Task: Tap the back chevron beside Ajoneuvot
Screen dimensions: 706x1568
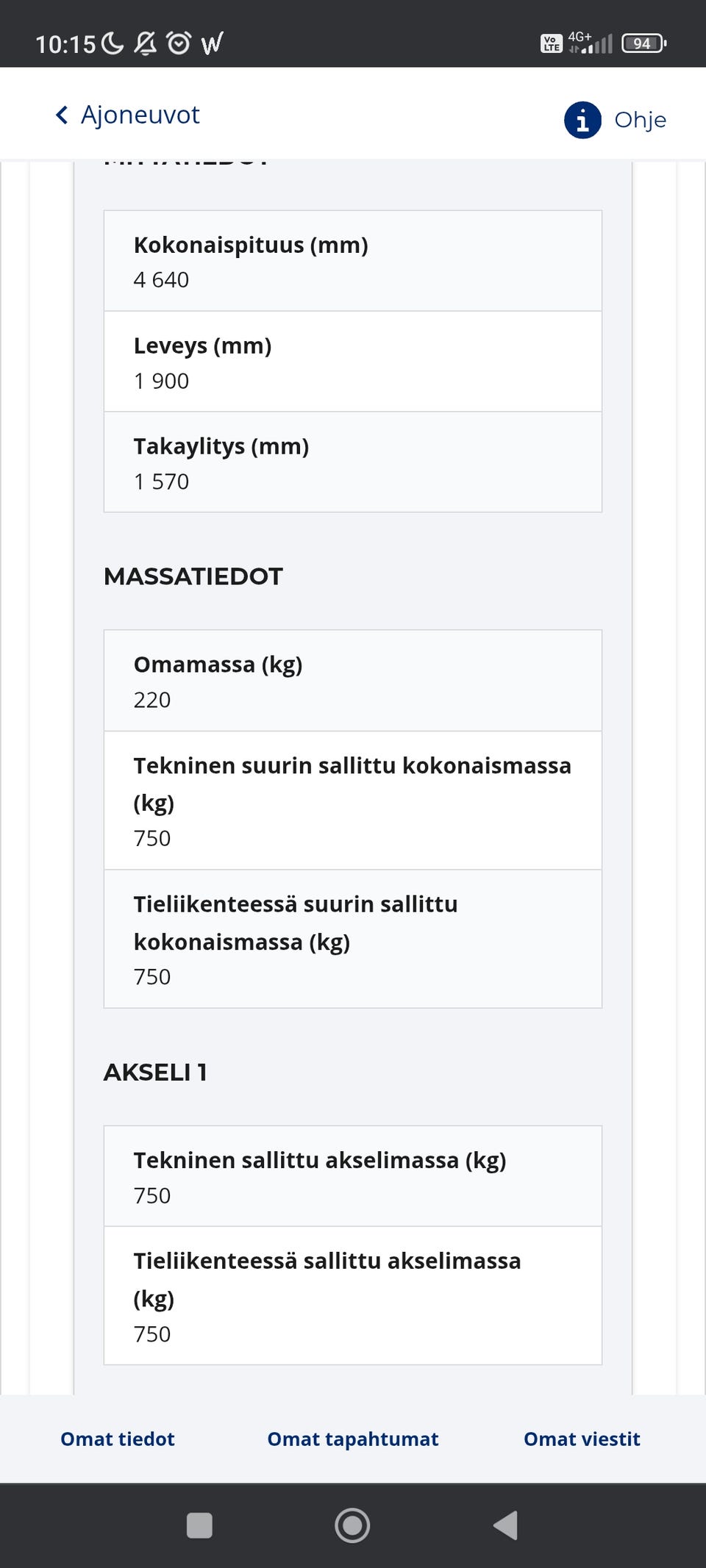Action: pos(63,115)
